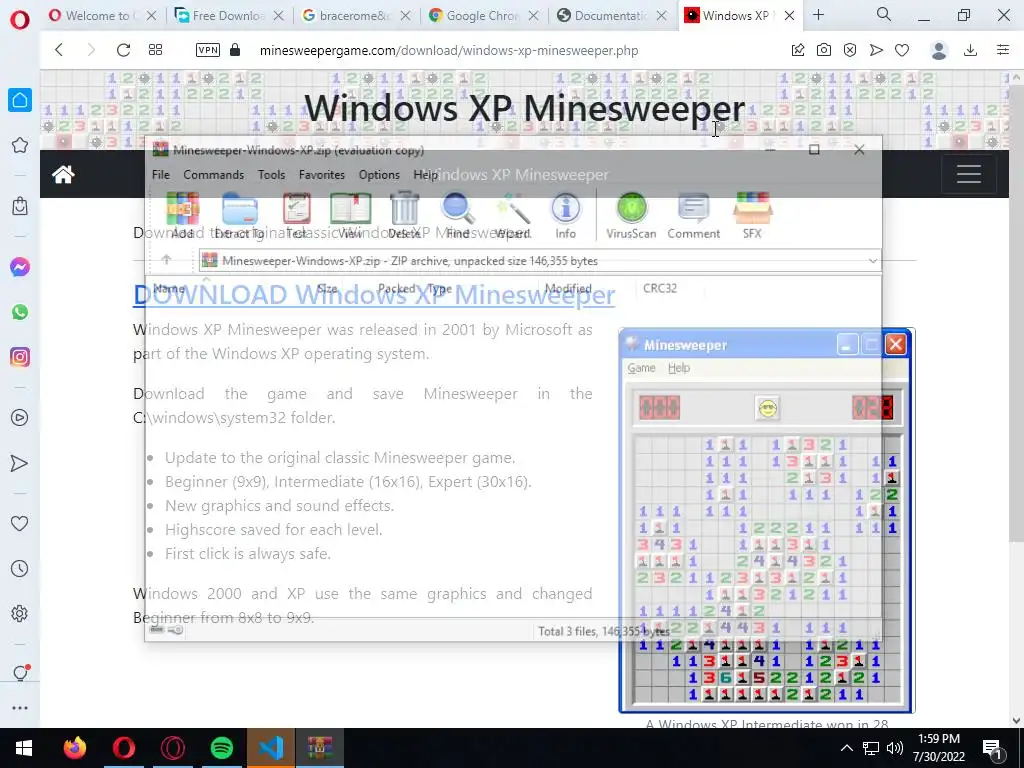Click the WinRAR View icon
1024x768 pixels.
pyautogui.click(x=350, y=216)
